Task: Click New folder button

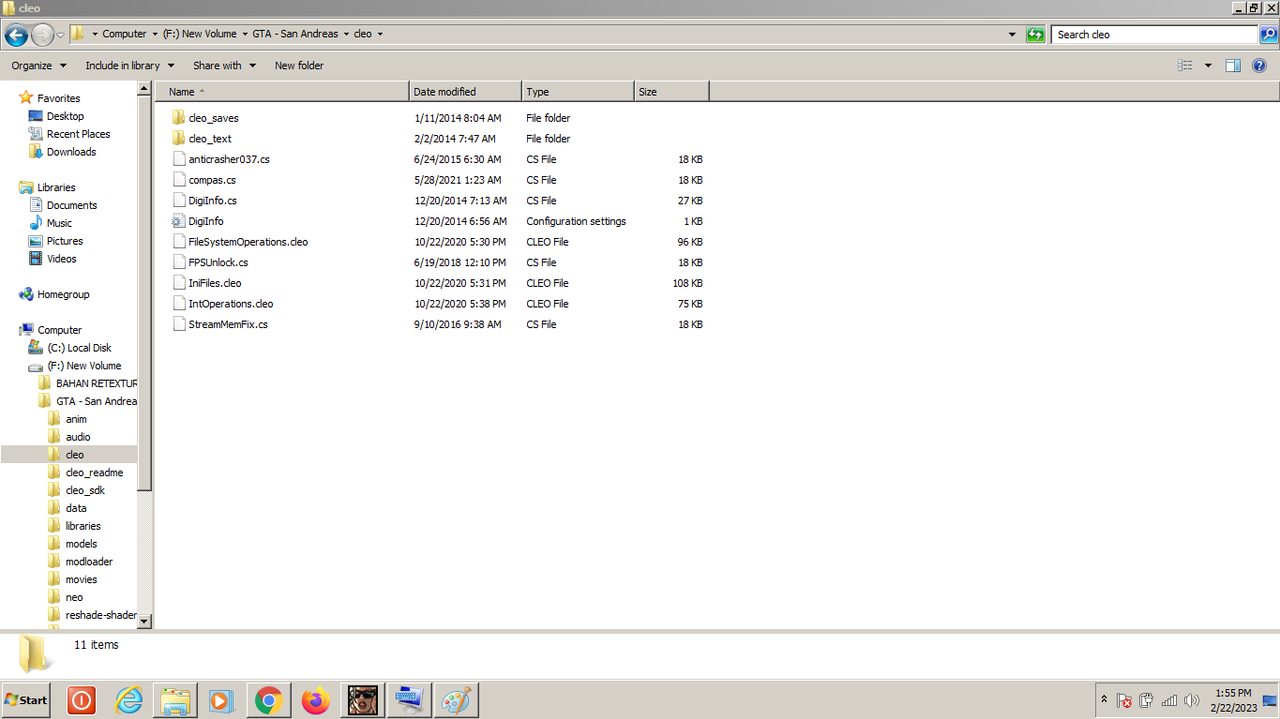Action: pos(299,65)
